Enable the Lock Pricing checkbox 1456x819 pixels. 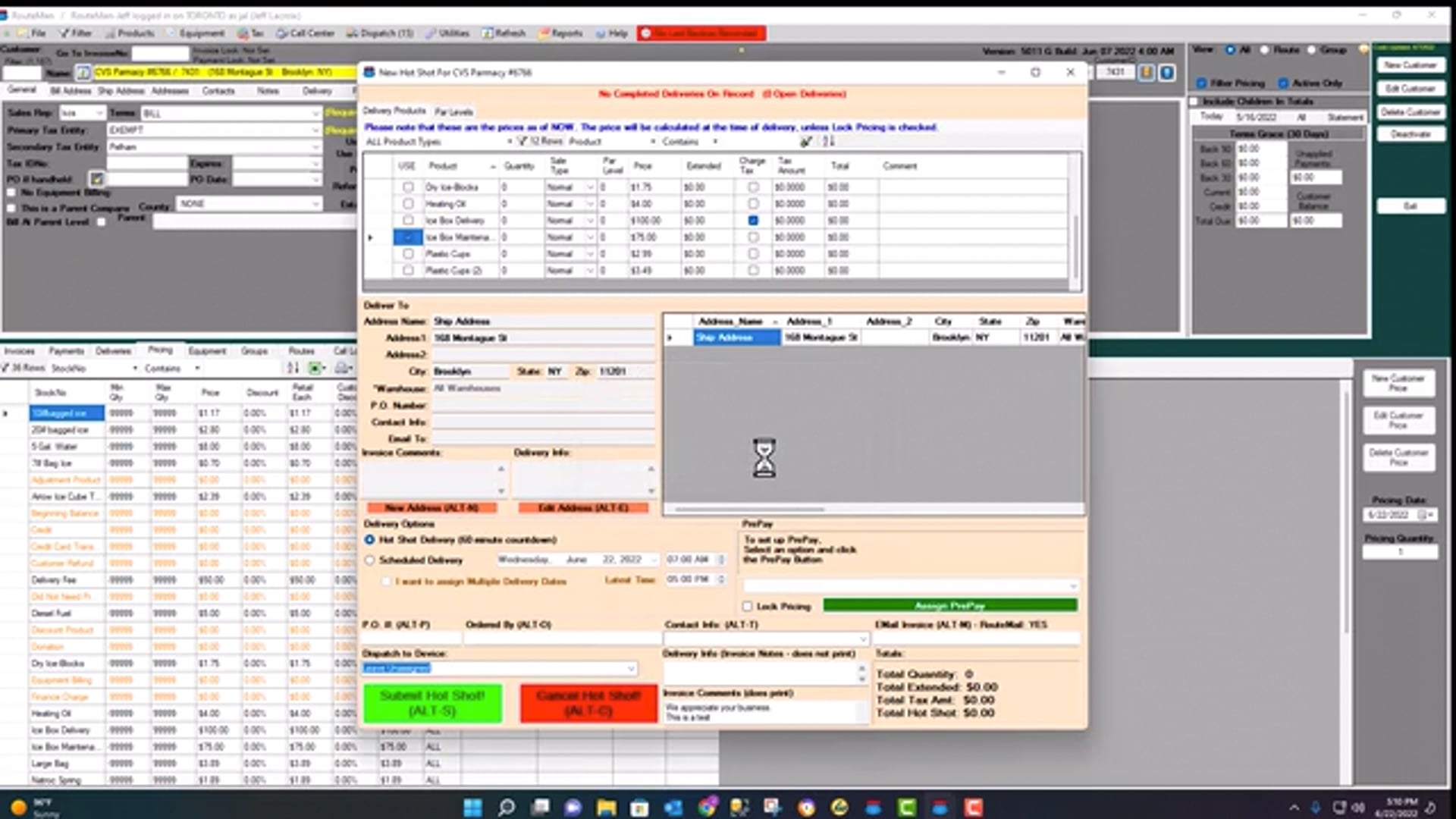coord(748,607)
